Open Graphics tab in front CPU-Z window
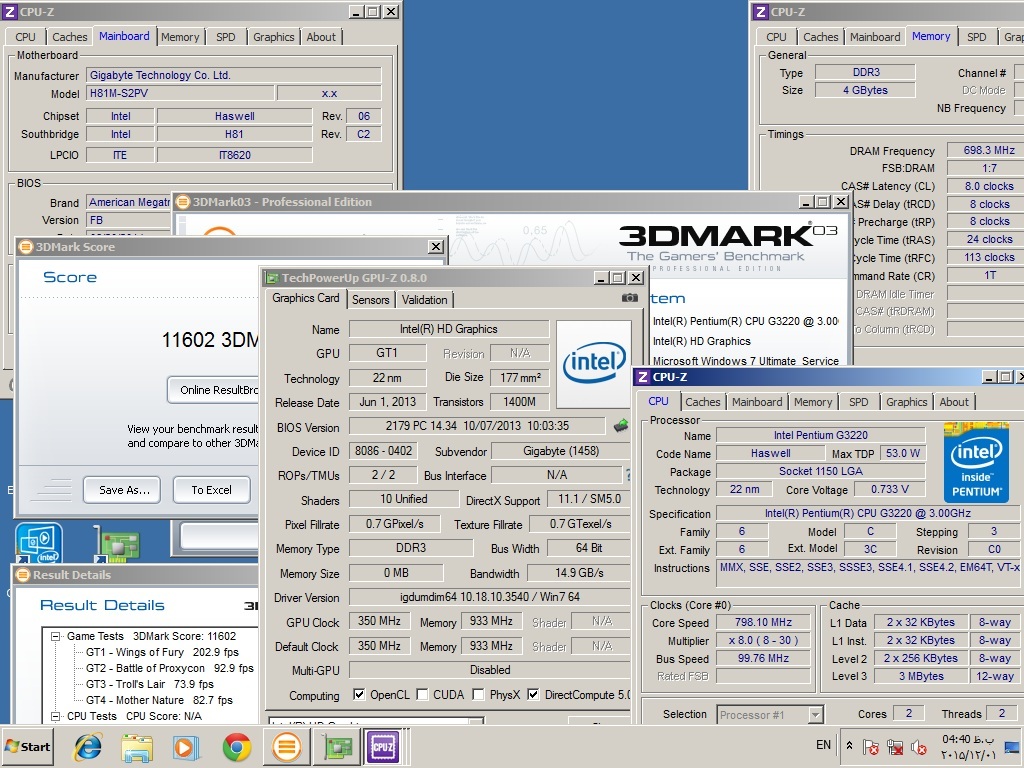 [x=906, y=402]
